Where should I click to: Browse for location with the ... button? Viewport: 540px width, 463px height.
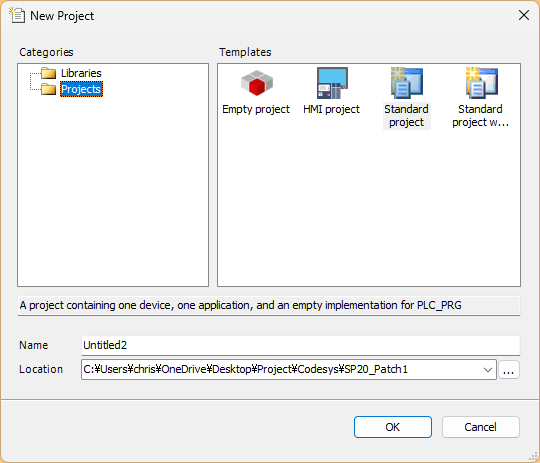(x=509, y=370)
